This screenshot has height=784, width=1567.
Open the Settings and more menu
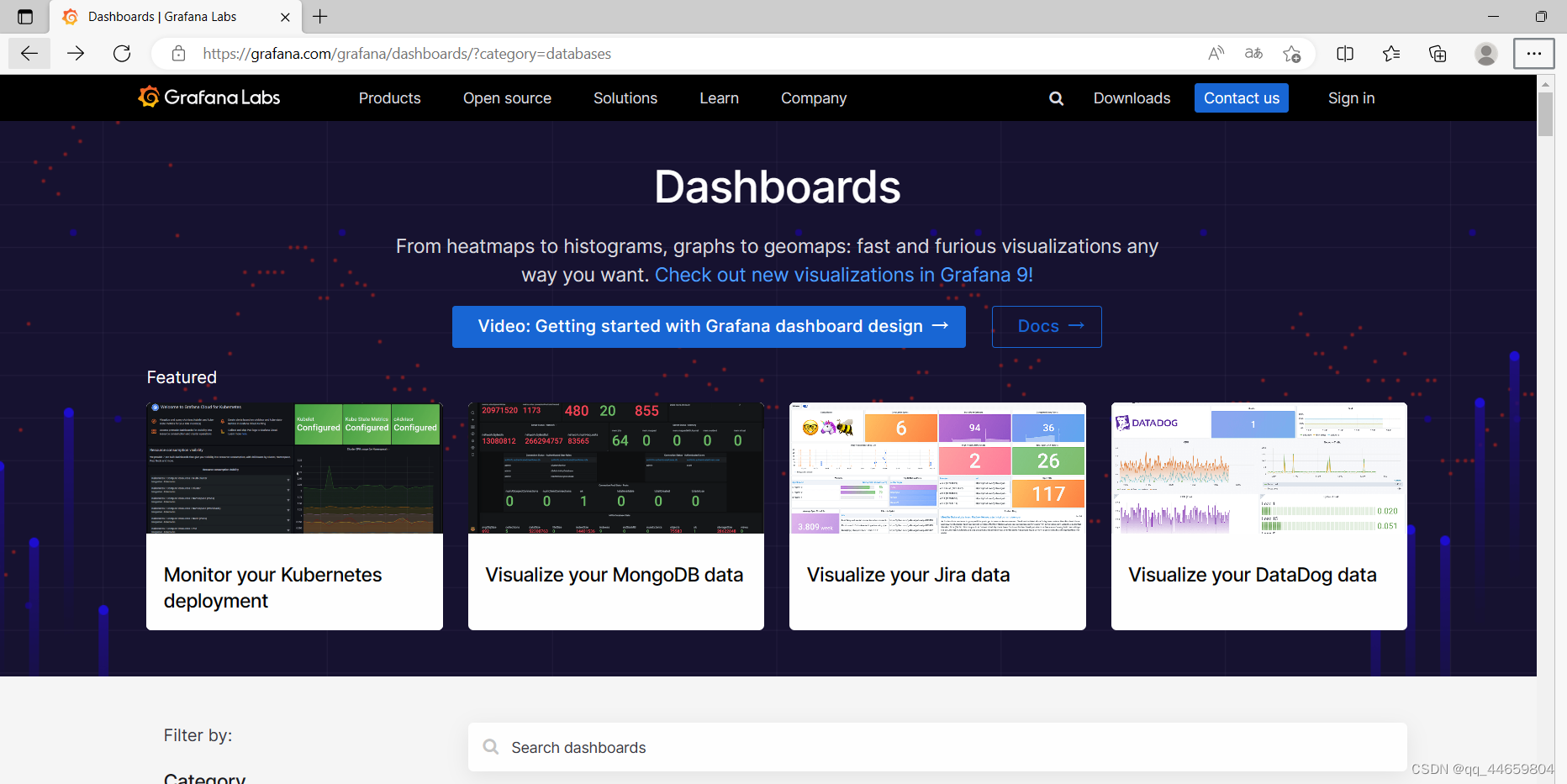point(1534,54)
